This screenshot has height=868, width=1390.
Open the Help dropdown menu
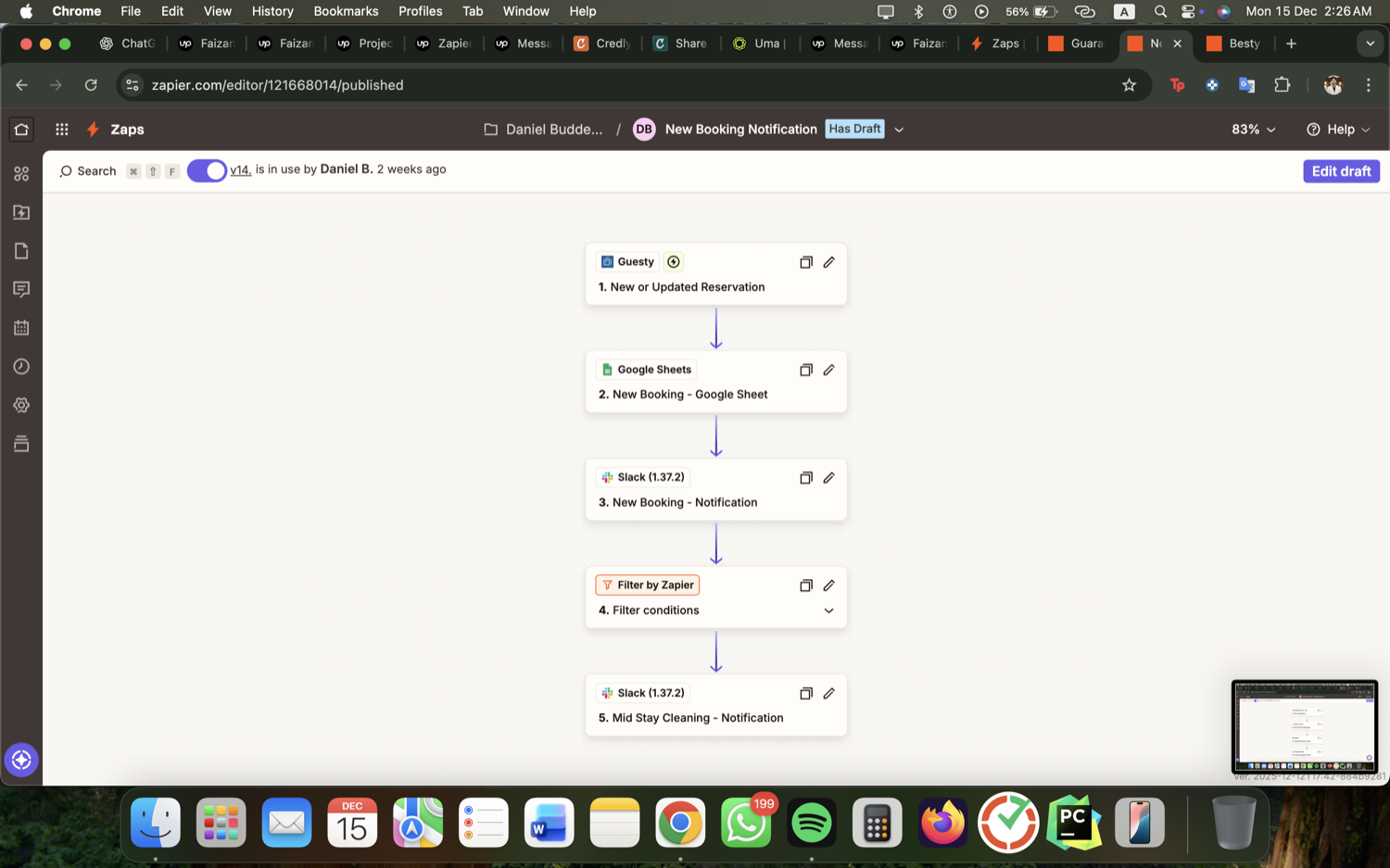[1338, 130]
